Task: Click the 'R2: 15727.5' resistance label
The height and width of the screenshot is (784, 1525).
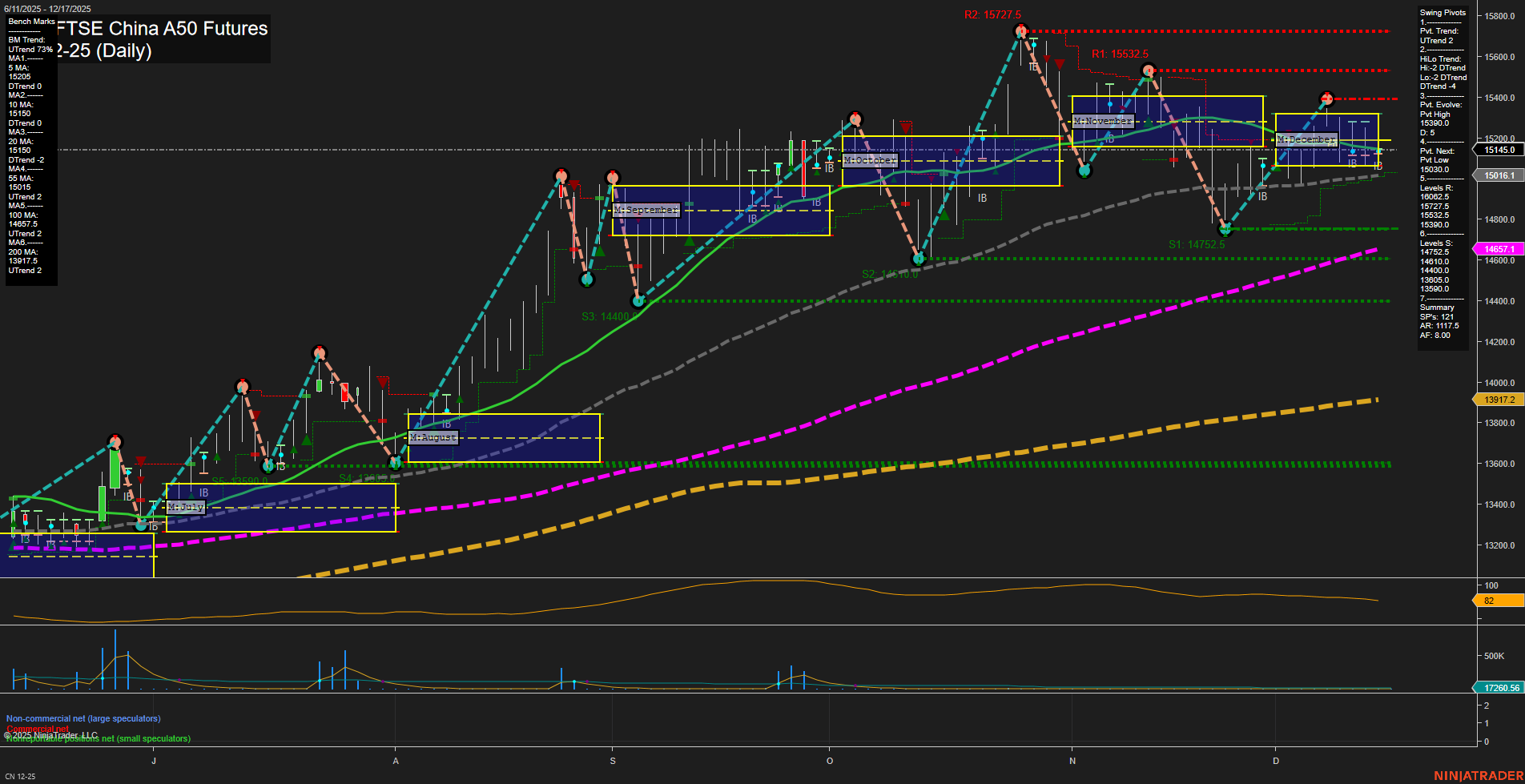Action: pos(993,14)
